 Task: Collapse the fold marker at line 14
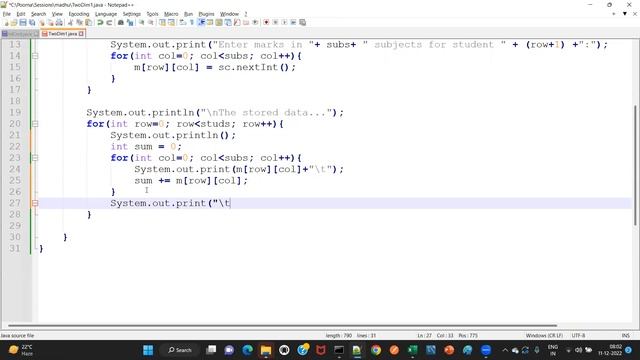coord(35,56)
